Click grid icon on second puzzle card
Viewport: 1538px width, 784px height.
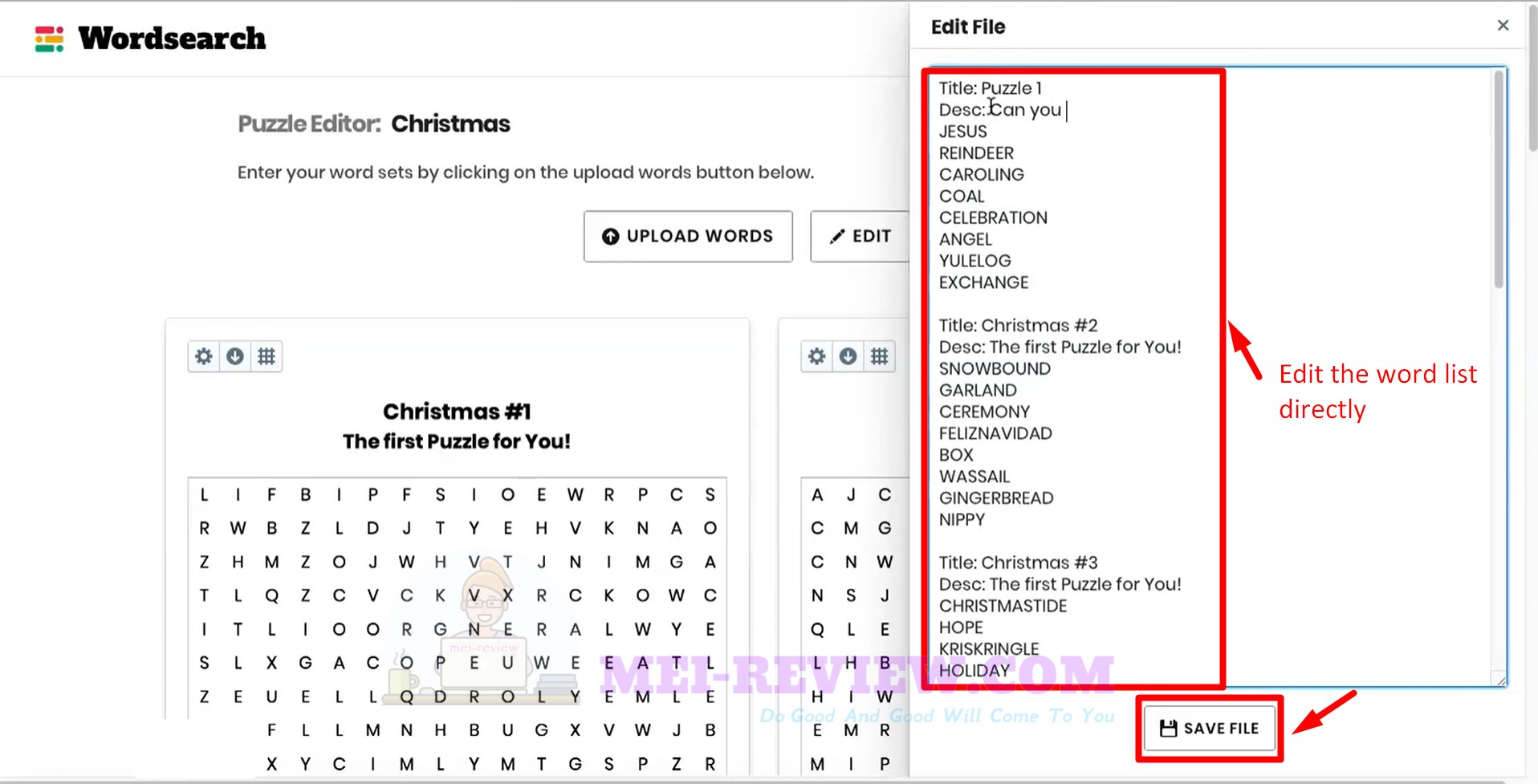pos(880,356)
